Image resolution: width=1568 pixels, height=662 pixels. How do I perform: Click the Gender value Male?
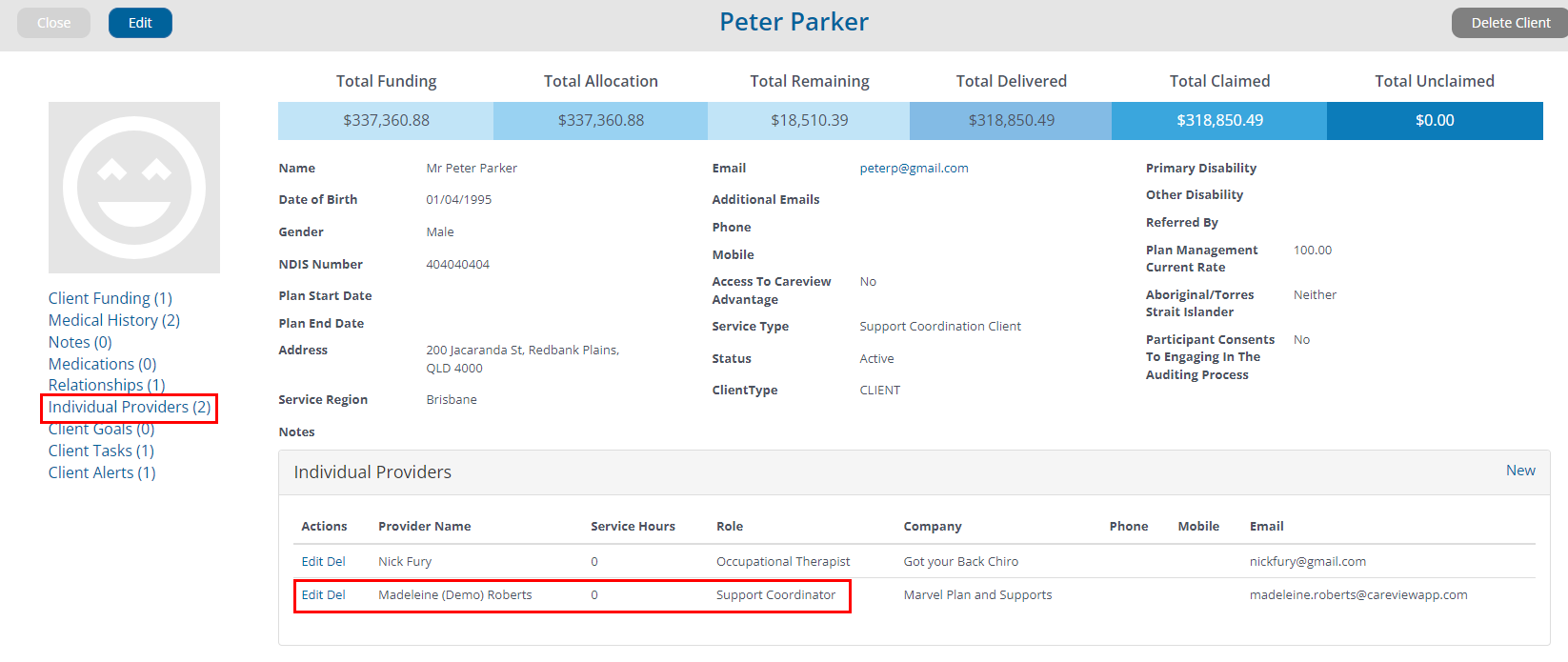[x=440, y=231]
